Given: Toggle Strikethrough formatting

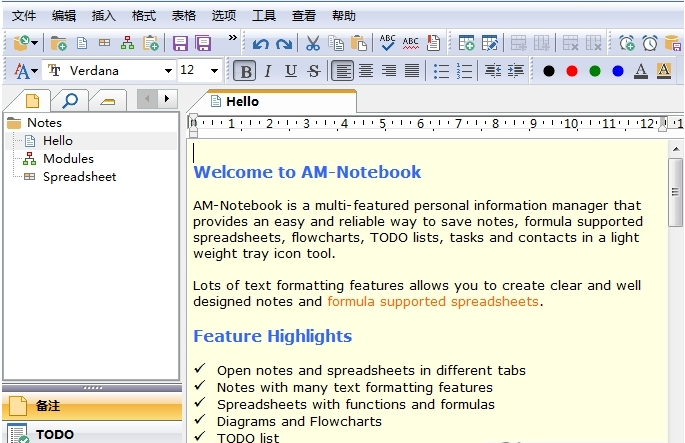Looking at the screenshot, I should tap(314, 71).
